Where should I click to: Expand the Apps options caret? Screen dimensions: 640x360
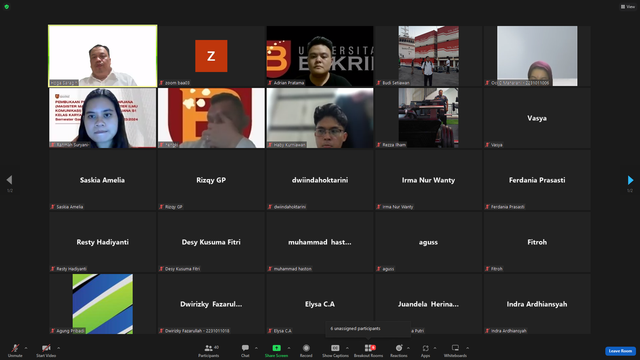click(x=435, y=348)
